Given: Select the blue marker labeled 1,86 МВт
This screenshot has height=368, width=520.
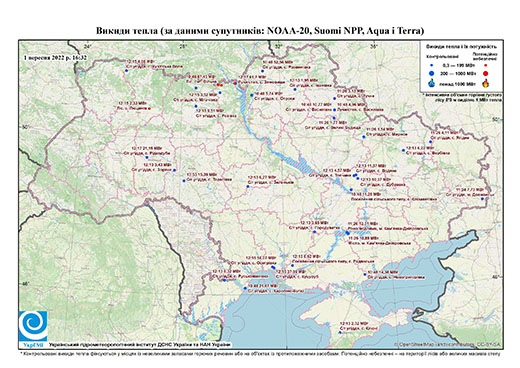Looking at the screenshot, I should (295, 89).
